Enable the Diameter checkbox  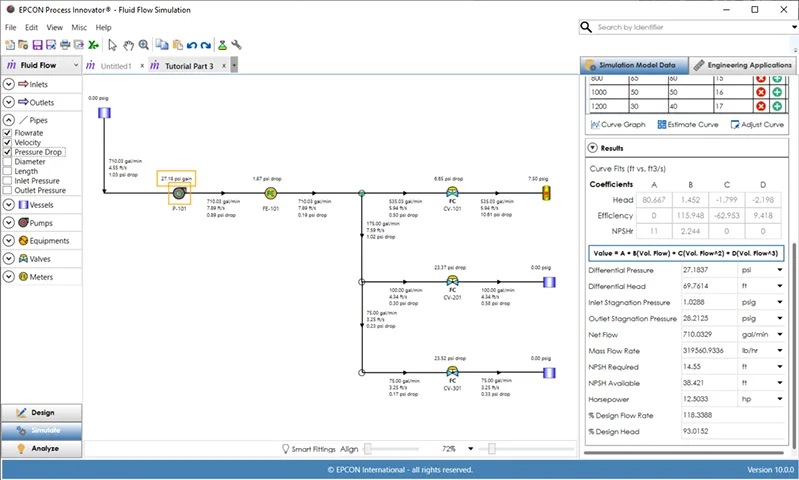coord(8,161)
